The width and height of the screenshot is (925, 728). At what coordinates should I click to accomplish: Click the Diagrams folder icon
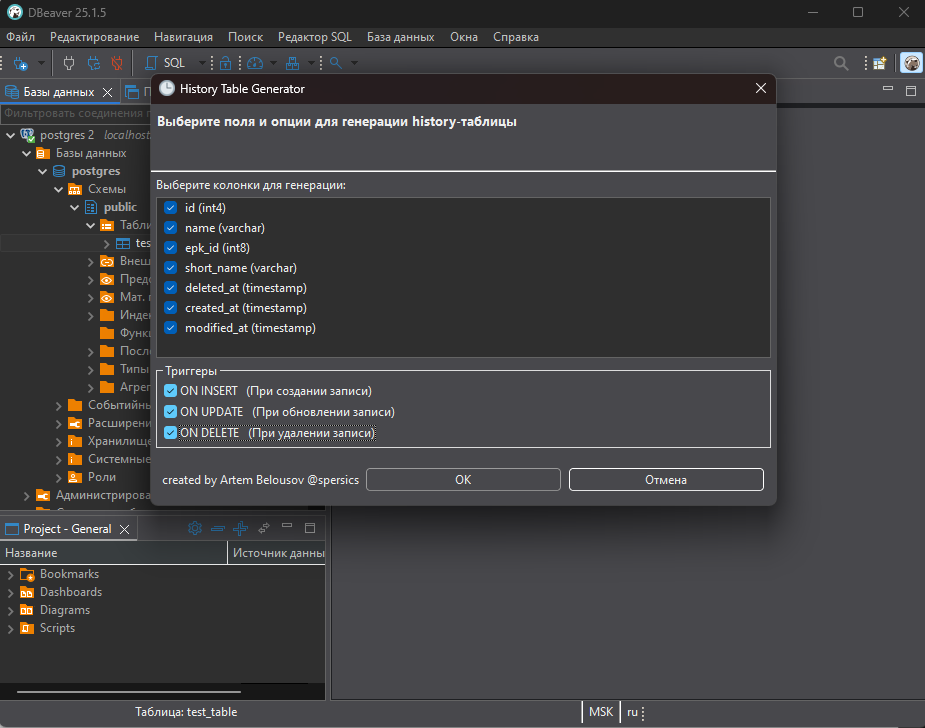27,610
